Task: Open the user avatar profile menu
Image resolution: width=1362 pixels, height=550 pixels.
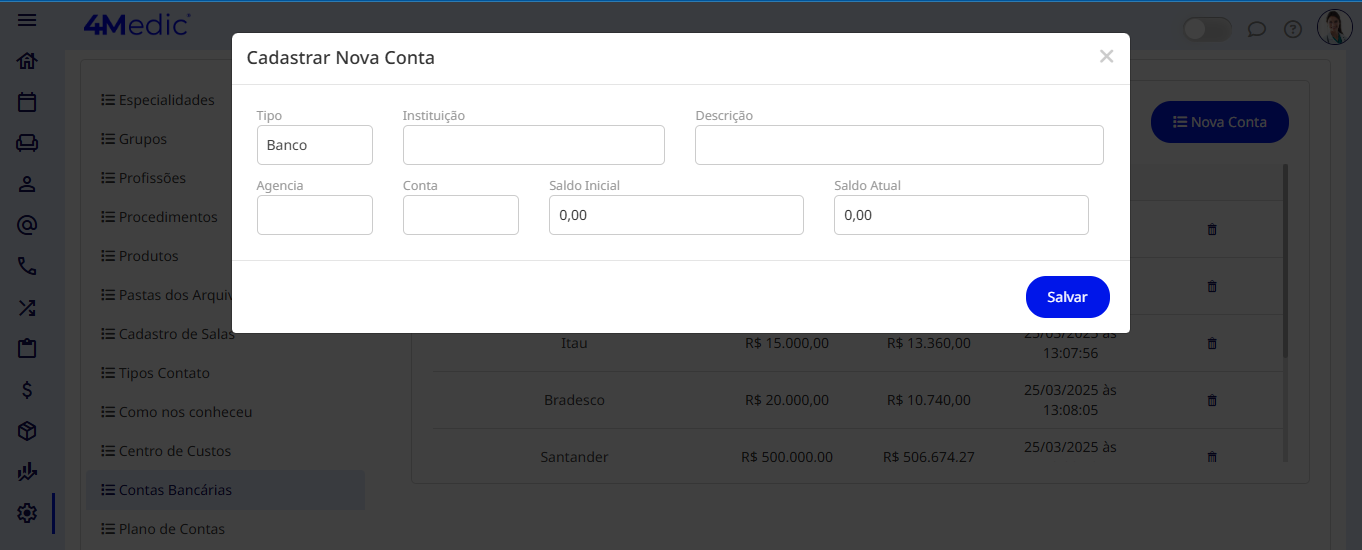Action: (x=1334, y=28)
